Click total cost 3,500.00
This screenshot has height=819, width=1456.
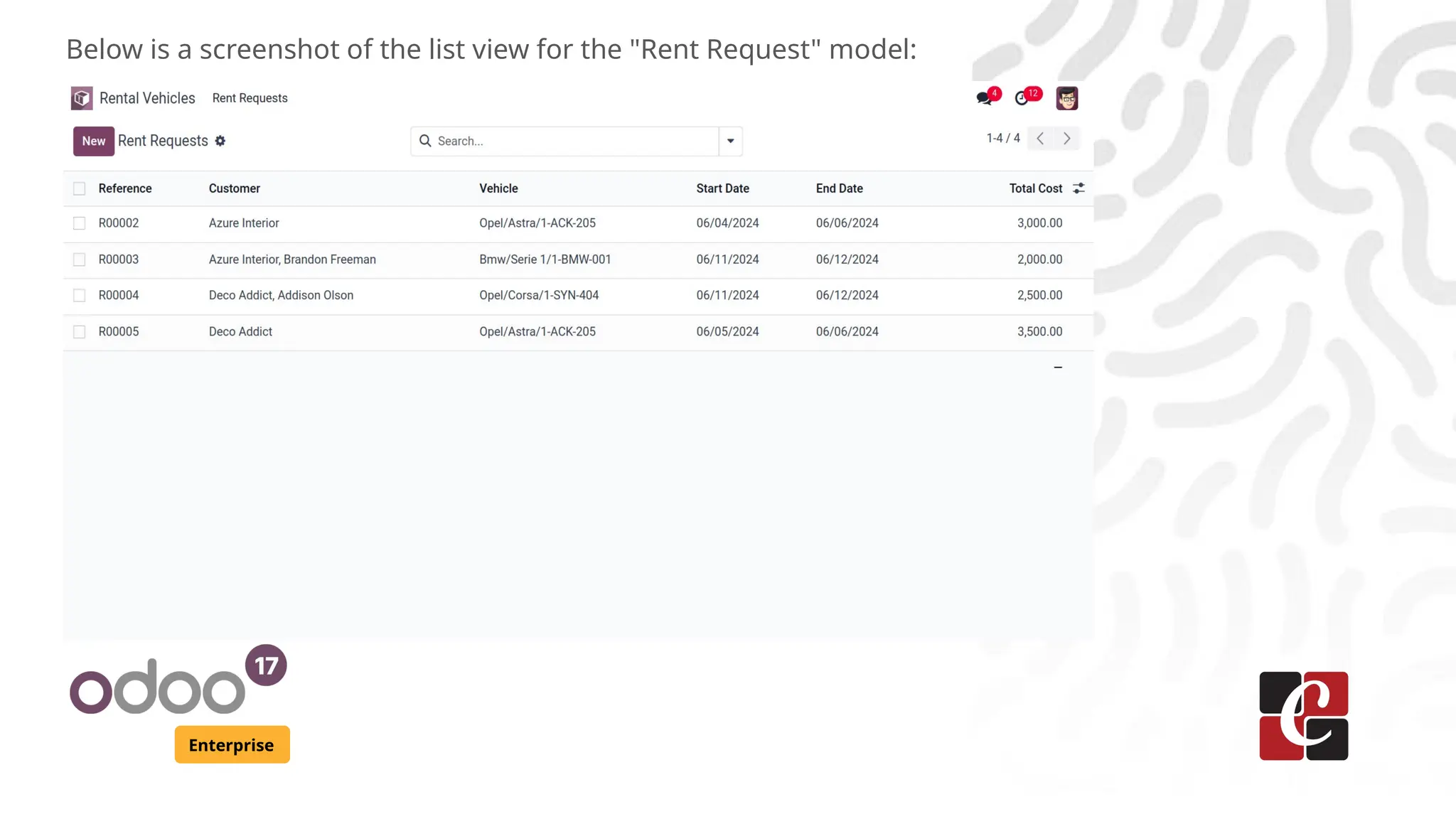coord(1039,332)
